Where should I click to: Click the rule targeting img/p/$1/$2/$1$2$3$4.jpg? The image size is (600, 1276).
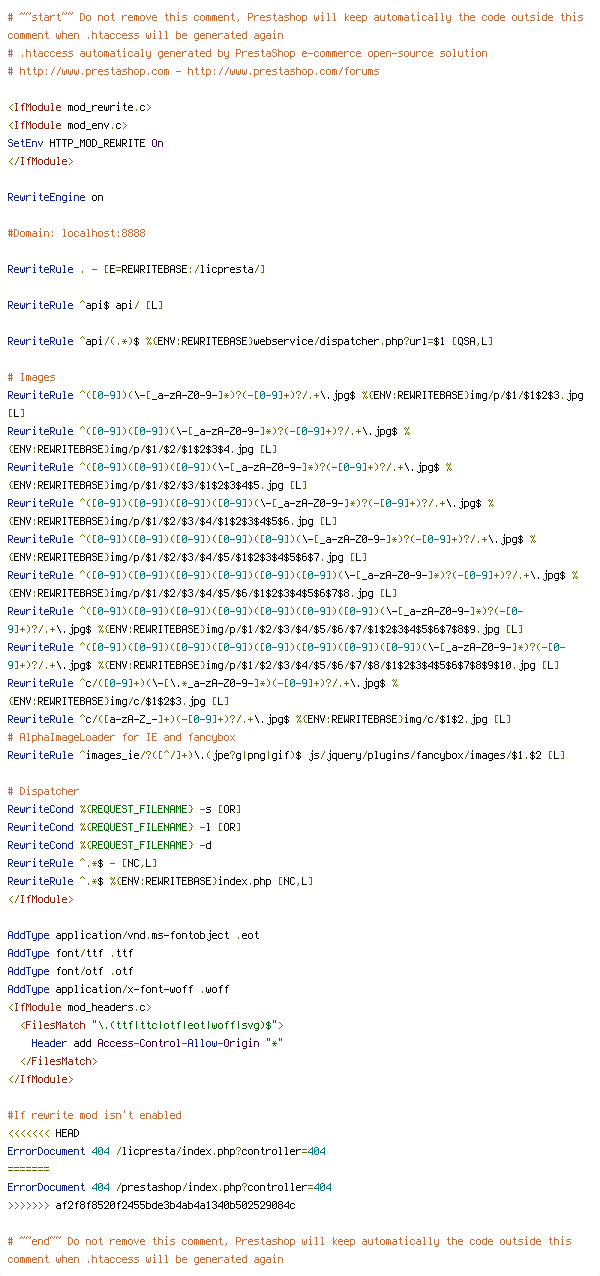(x=208, y=440)
